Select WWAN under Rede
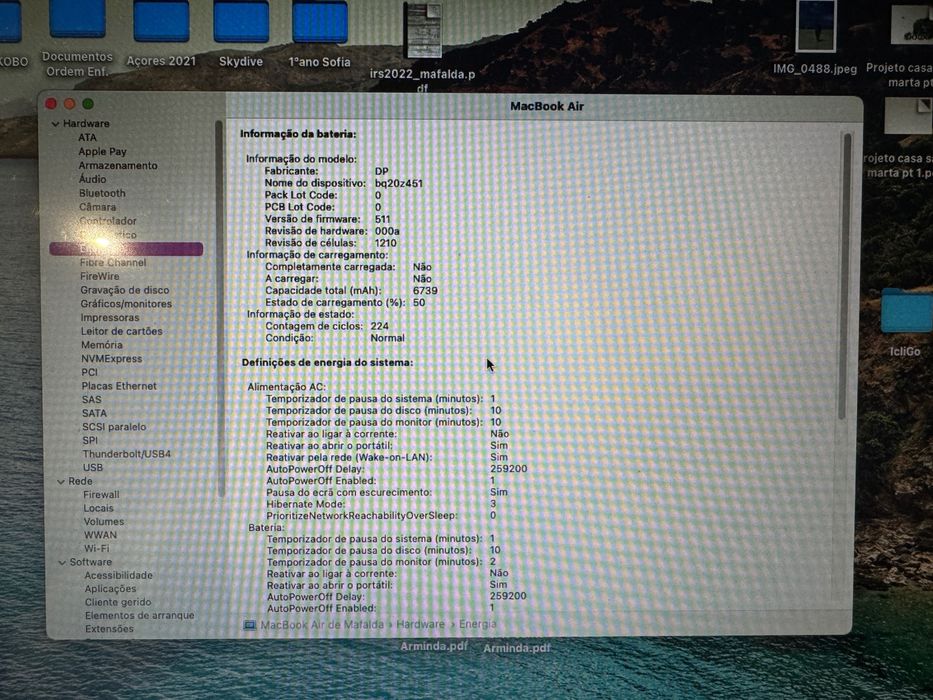933x700 pixels. click(x=101, y=536)
